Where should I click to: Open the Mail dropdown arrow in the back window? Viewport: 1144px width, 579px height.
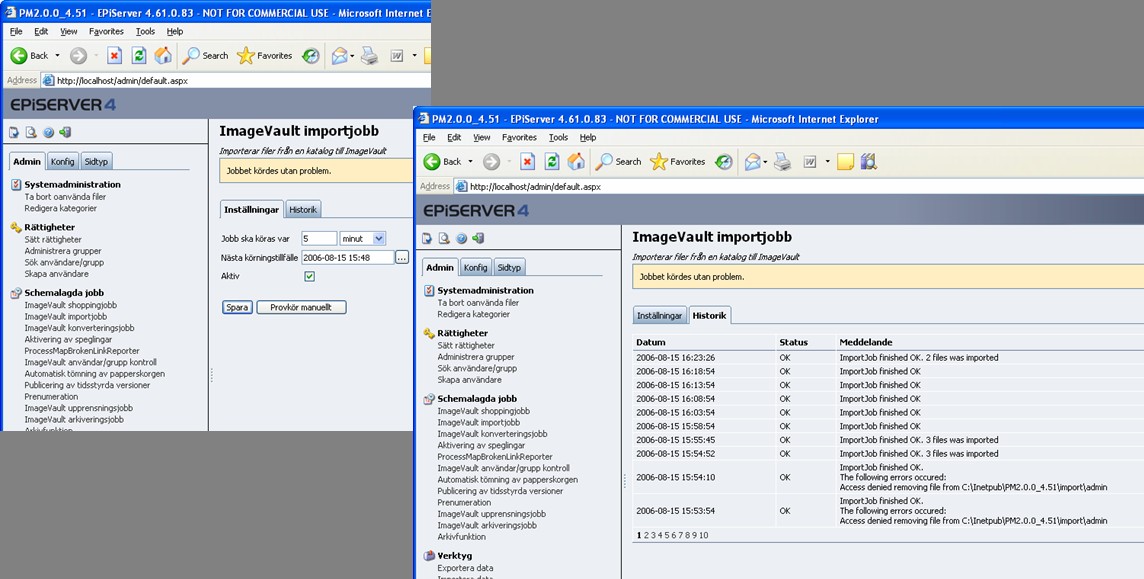[x=352, y=55]
